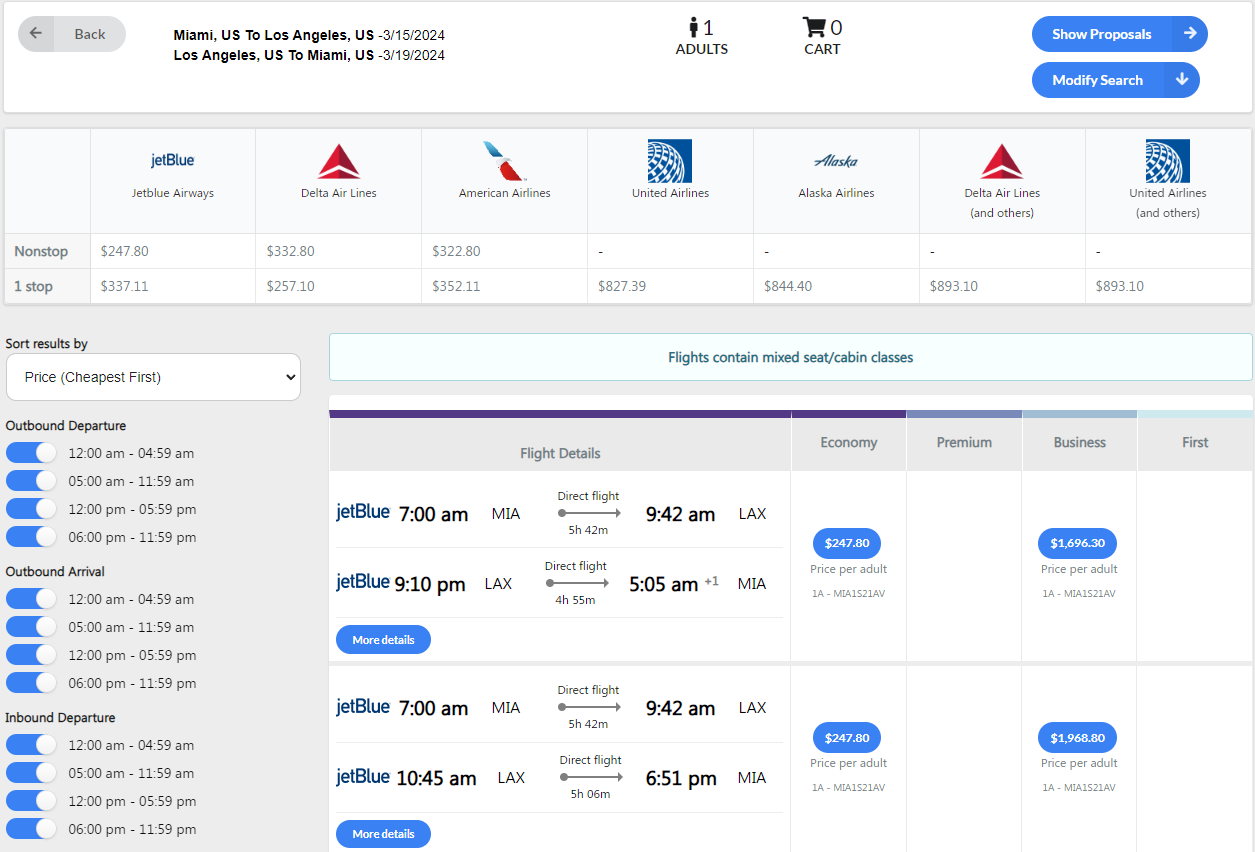The image size is (1255, 852).
Task: Click jetBlue logo on 7:00 am flight, first result
Action: (x=363, y=512)
